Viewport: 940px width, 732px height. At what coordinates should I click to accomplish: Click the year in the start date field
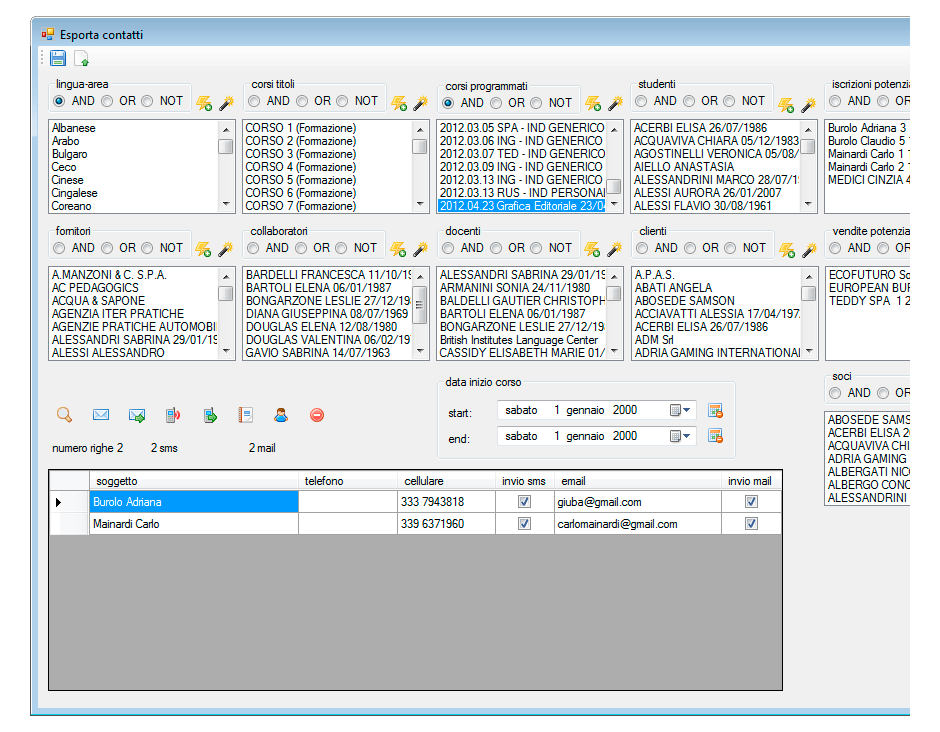pyautogui.click(x=625, y=411)
